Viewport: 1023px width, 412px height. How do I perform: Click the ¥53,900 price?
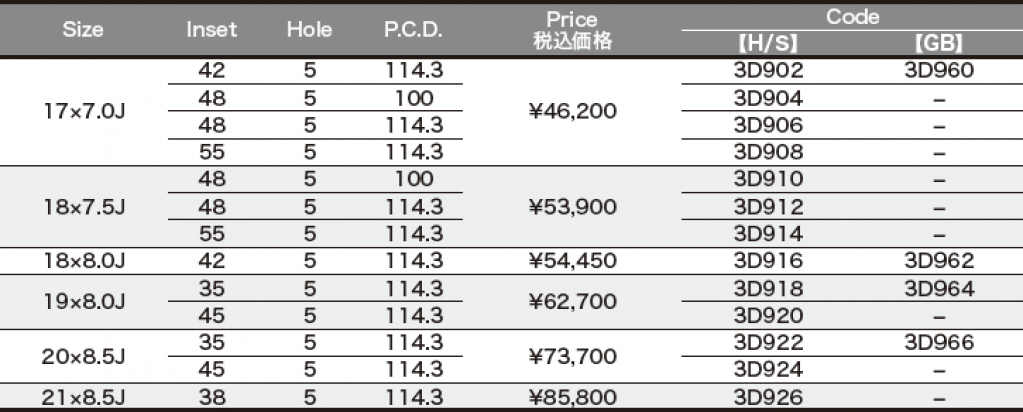click(x=572, y=207)
